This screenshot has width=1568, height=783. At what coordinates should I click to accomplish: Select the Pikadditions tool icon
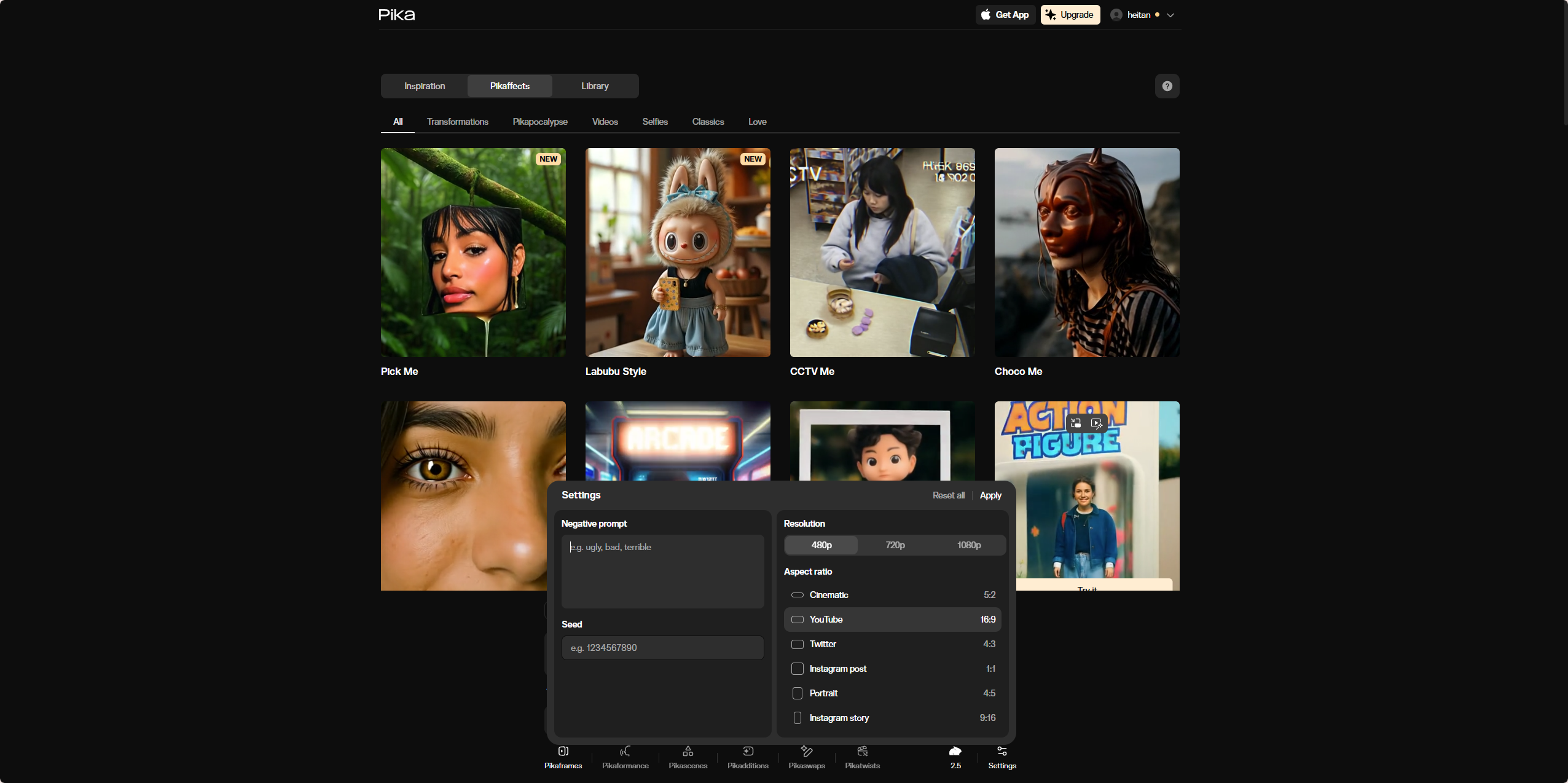(748, 752)
